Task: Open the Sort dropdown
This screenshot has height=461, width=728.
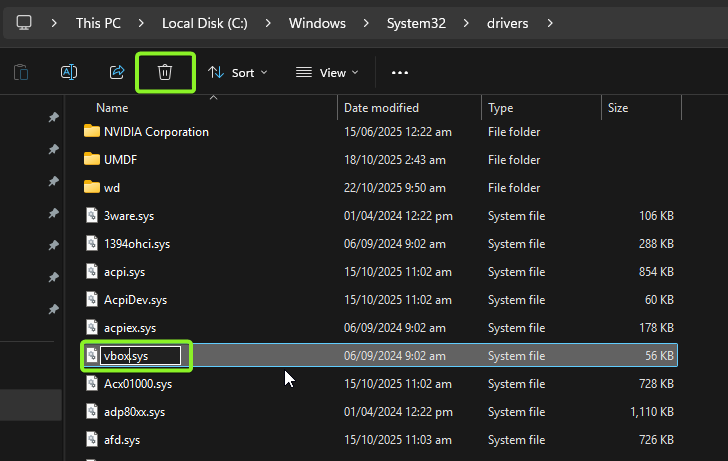Action: (238, 72)
